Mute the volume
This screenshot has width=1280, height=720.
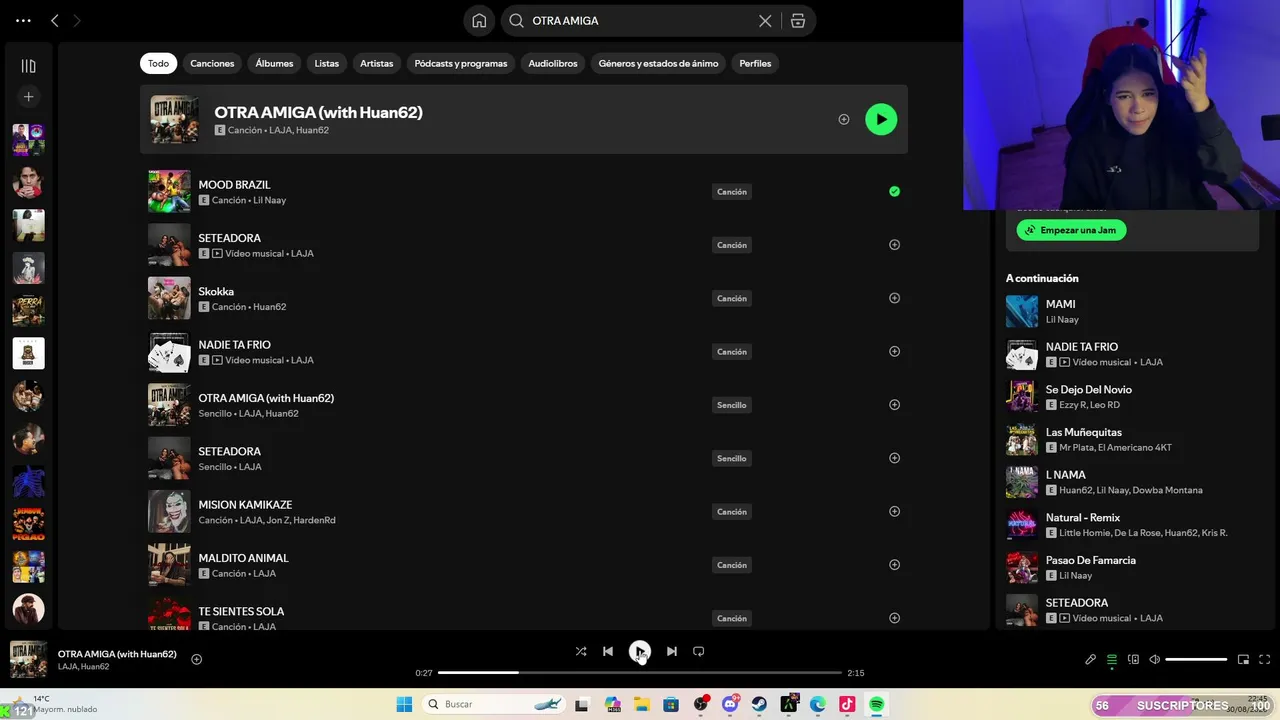pos(1155,660)
